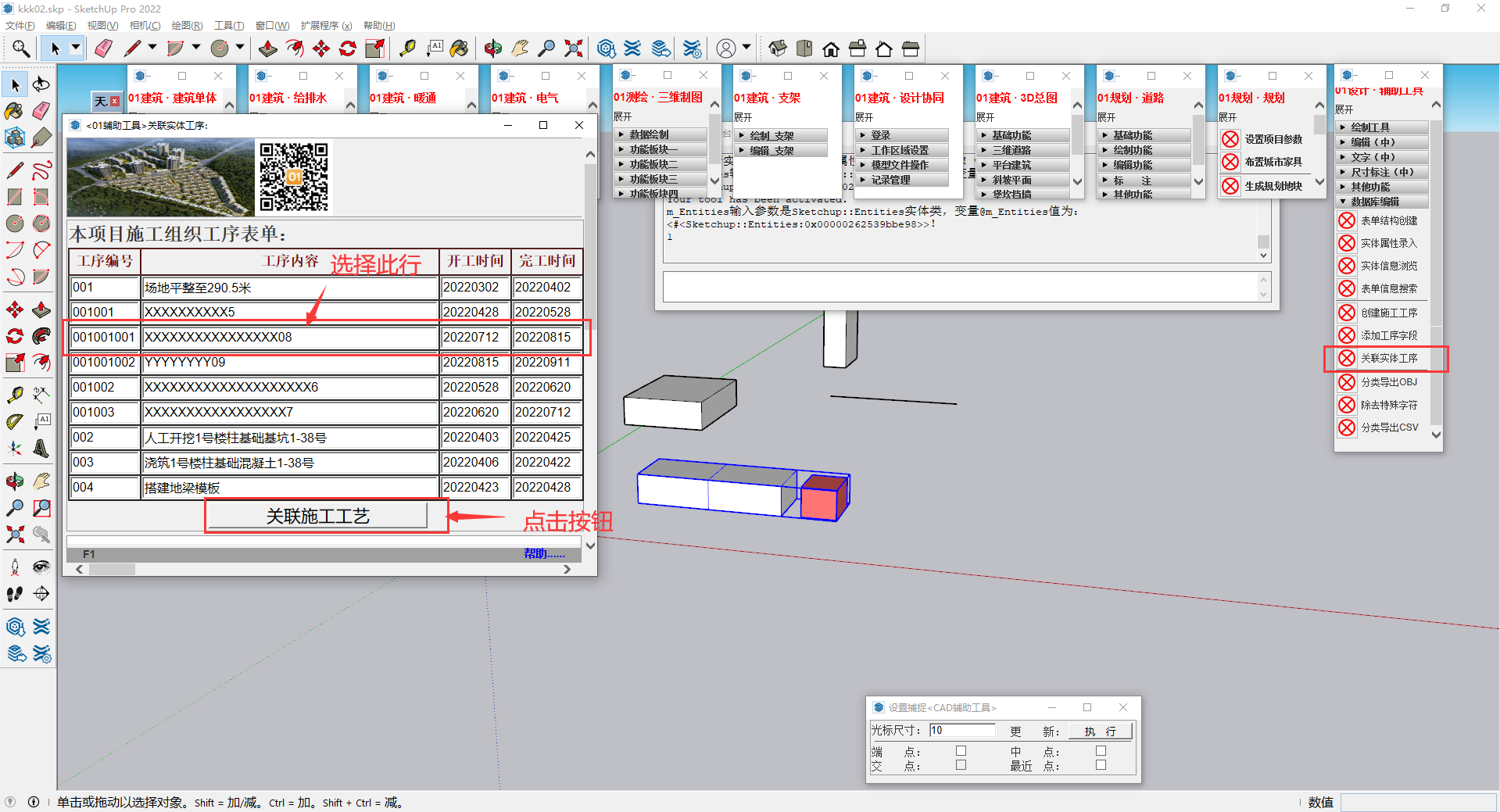
Task: Switch to Iso view in top toolbar
Action: (x=777, y=48)
